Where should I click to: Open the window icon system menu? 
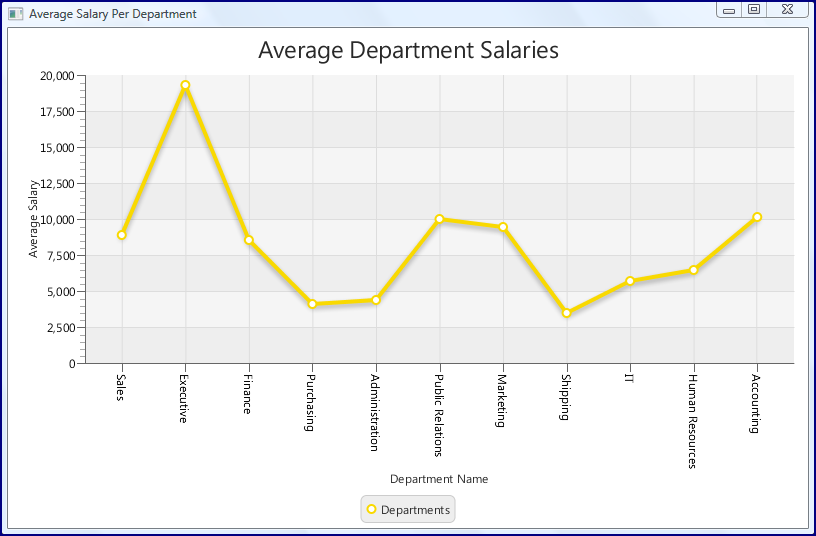[x=16, y=14]
